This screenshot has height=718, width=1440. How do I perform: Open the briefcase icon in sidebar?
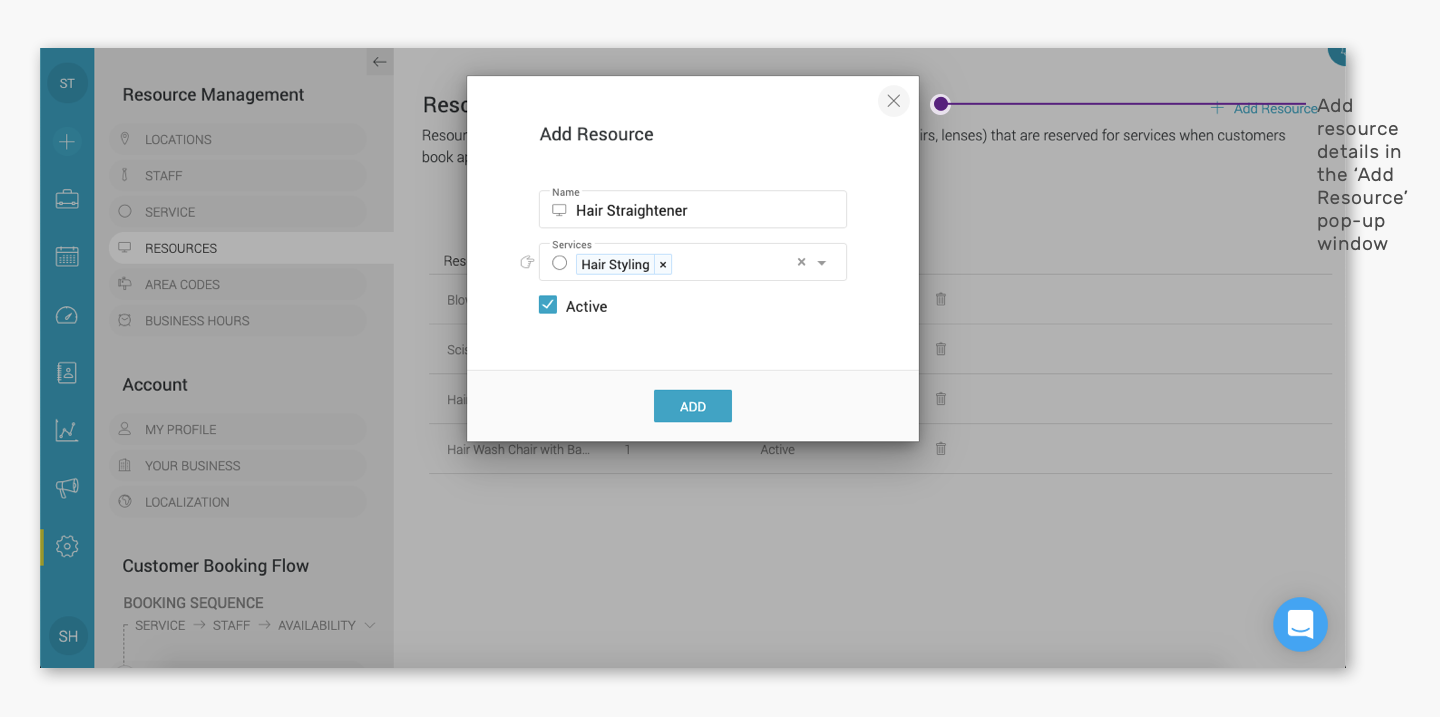(67, 199)
